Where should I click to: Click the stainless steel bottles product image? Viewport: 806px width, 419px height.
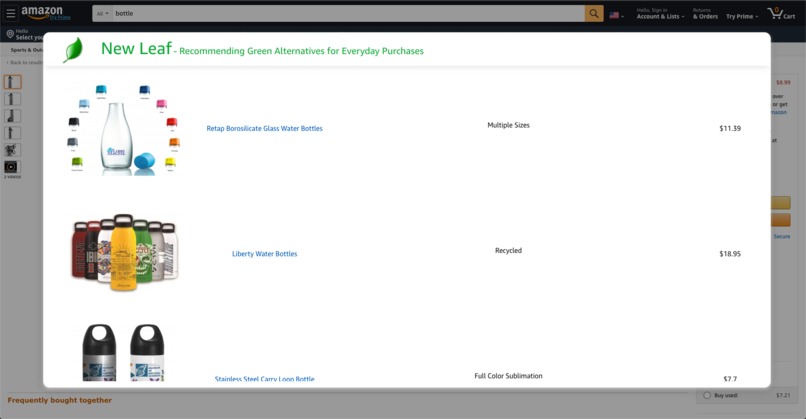click(x=123, y=352)
